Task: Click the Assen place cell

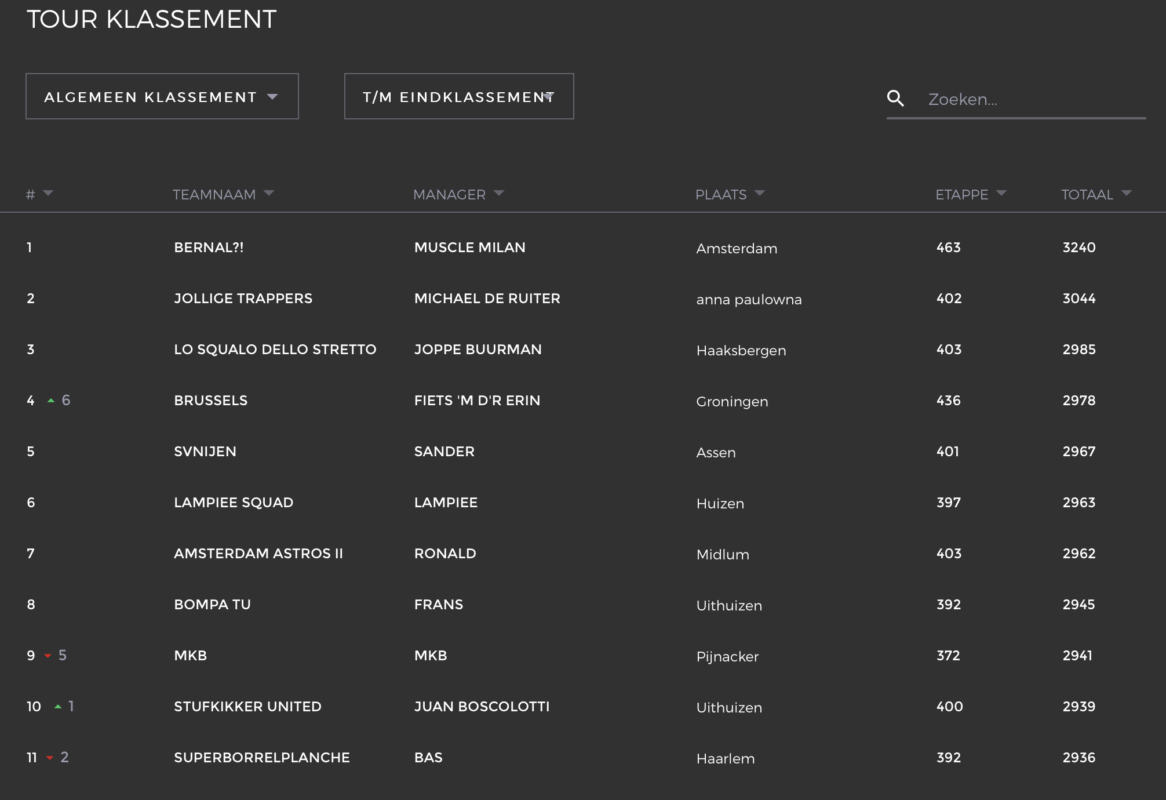Action: pyautogui.click(x=716, y=452)
